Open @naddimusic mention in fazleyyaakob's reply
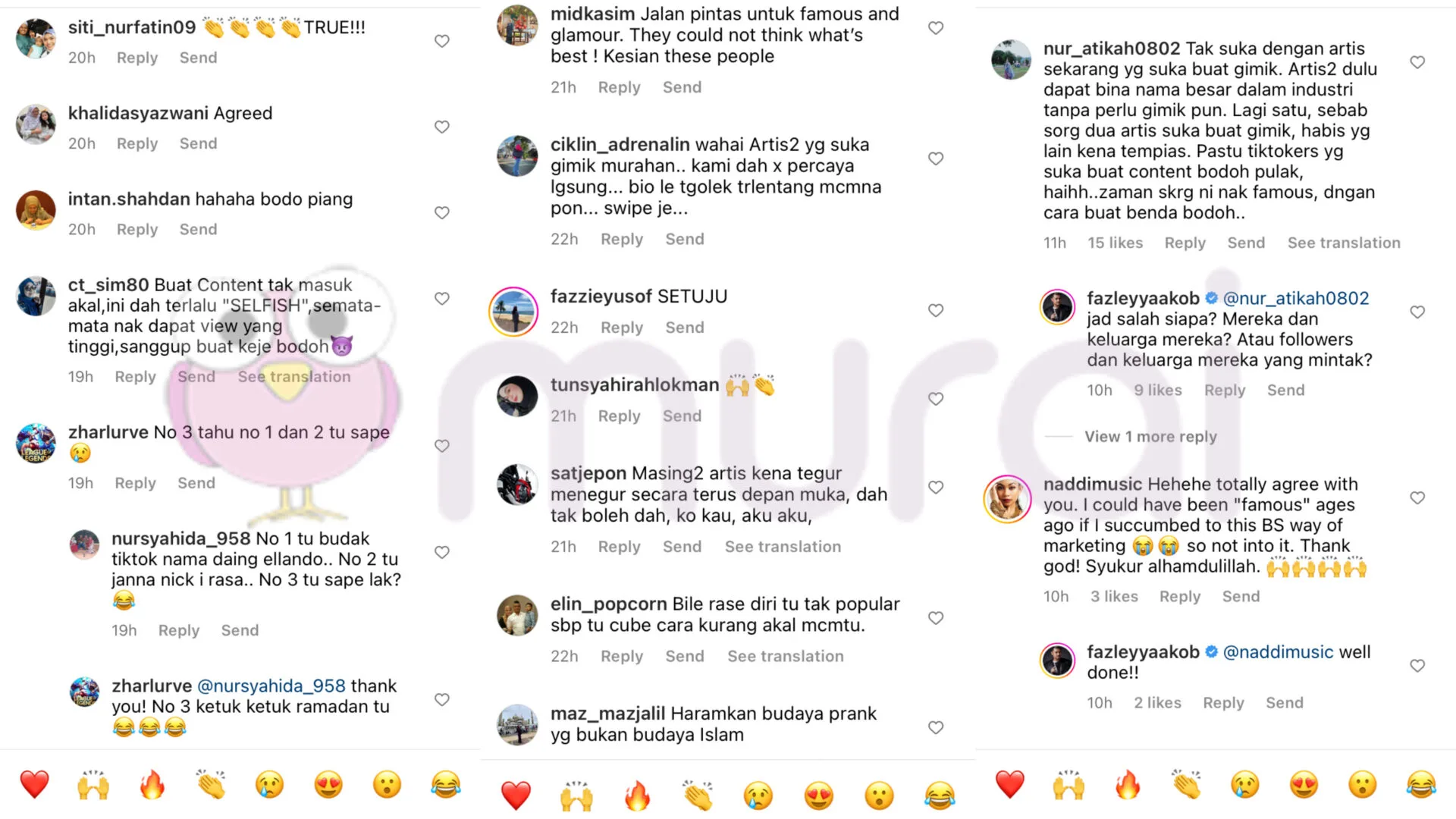This screenshot has height=819, width=1456. click(x=1278, y=652)
